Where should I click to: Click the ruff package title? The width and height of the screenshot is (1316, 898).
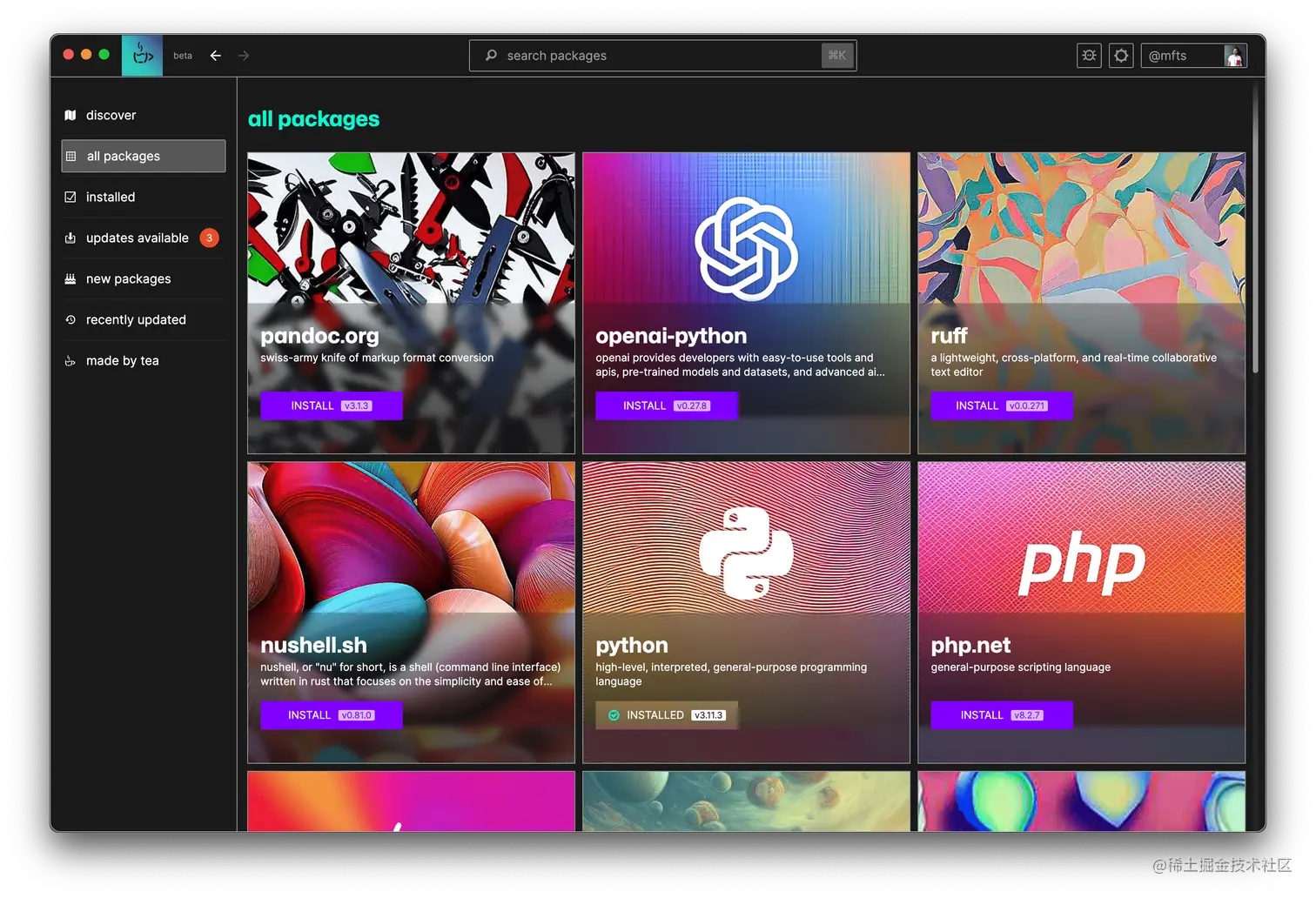[949, 336]
